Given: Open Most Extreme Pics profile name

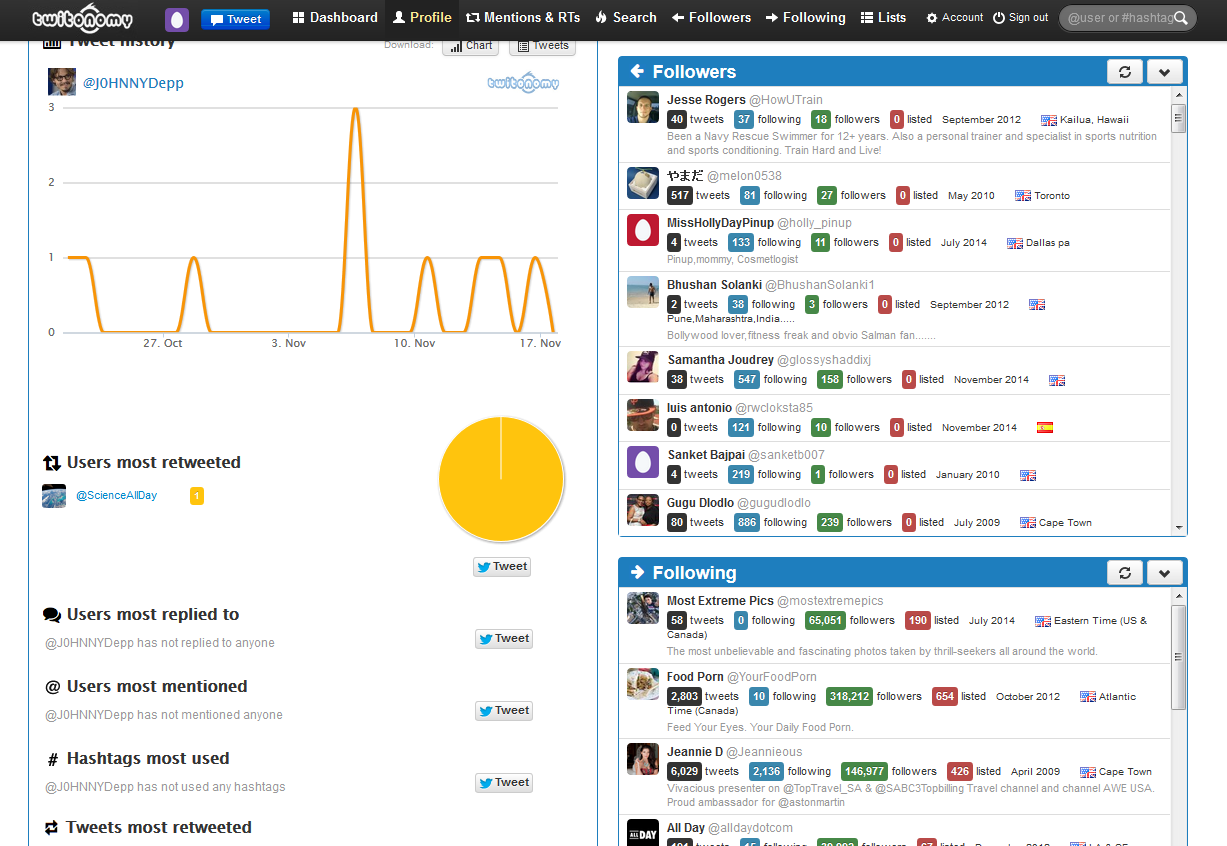Looking at the screenshot, I should point(720,601).
